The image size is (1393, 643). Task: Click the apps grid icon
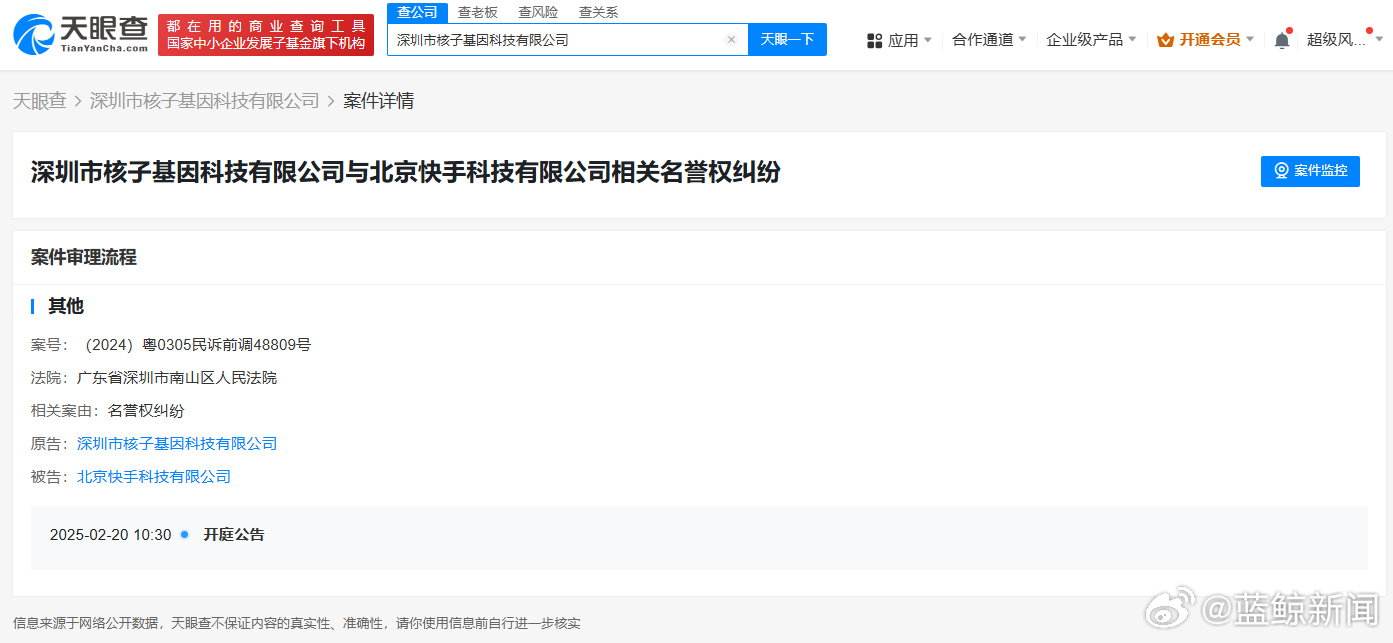pyautogui.click(x=874, y=40)
